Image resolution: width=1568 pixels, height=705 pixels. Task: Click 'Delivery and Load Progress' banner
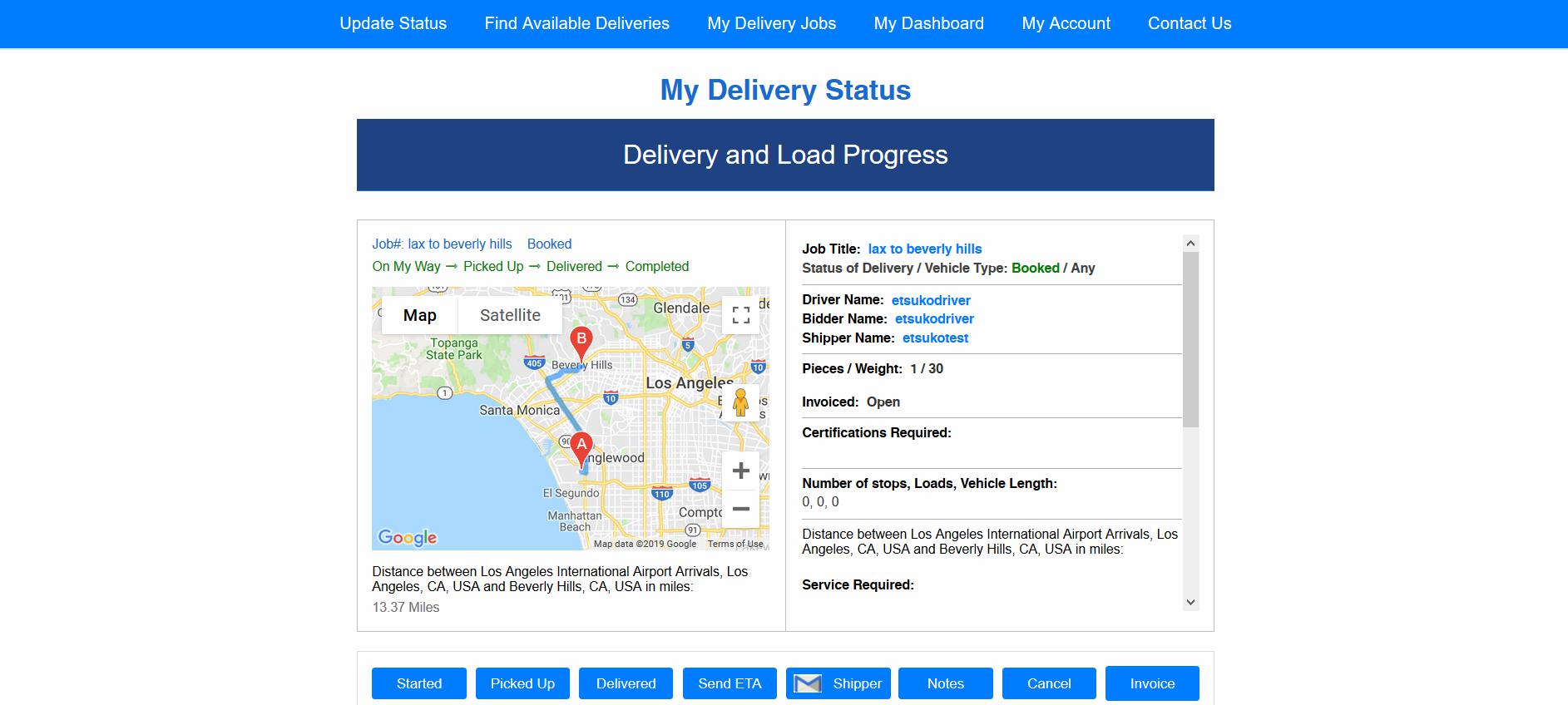click(785, 155)
